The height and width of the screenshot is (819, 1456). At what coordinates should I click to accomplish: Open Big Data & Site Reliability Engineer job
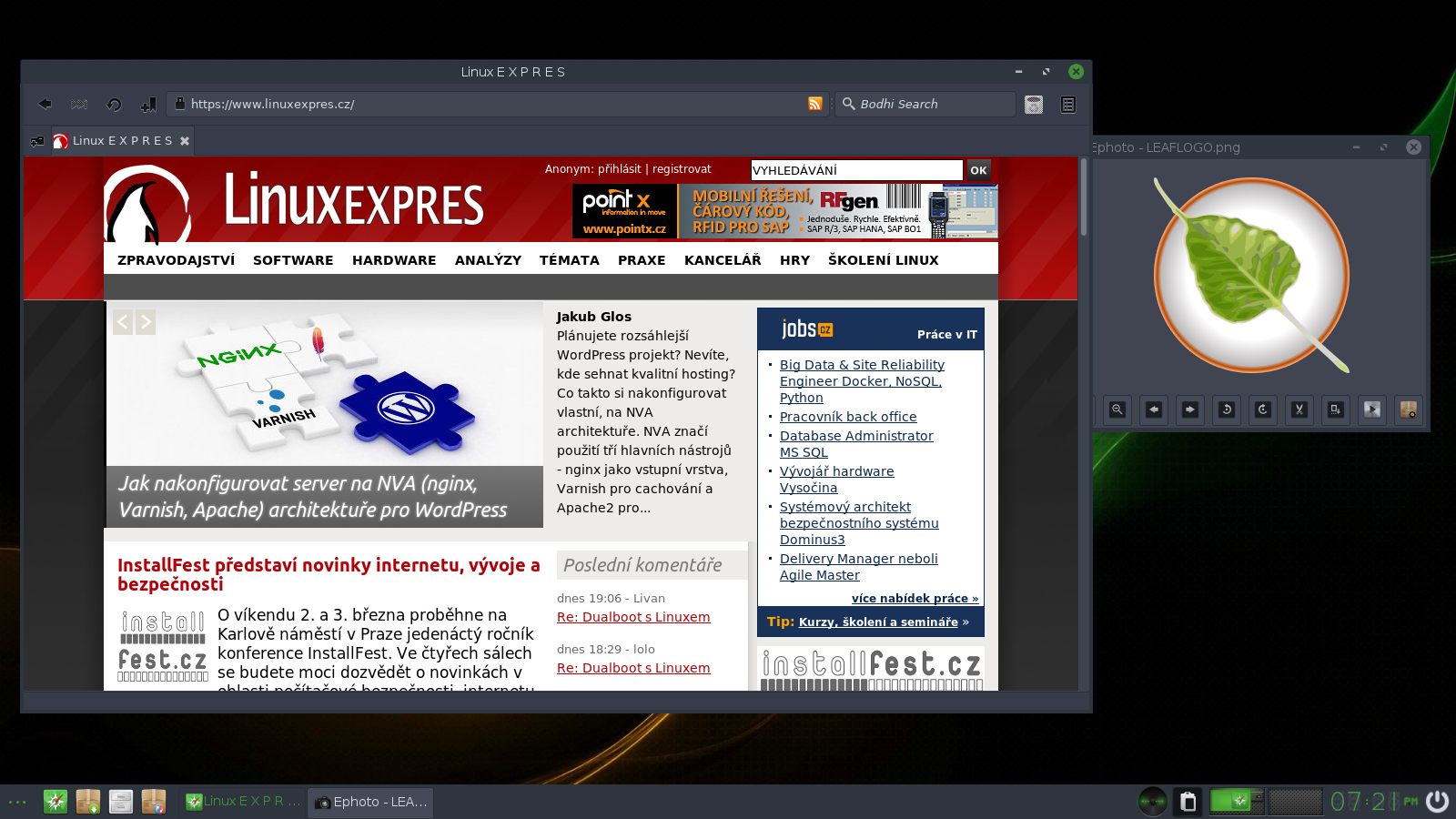pos(862,381)
